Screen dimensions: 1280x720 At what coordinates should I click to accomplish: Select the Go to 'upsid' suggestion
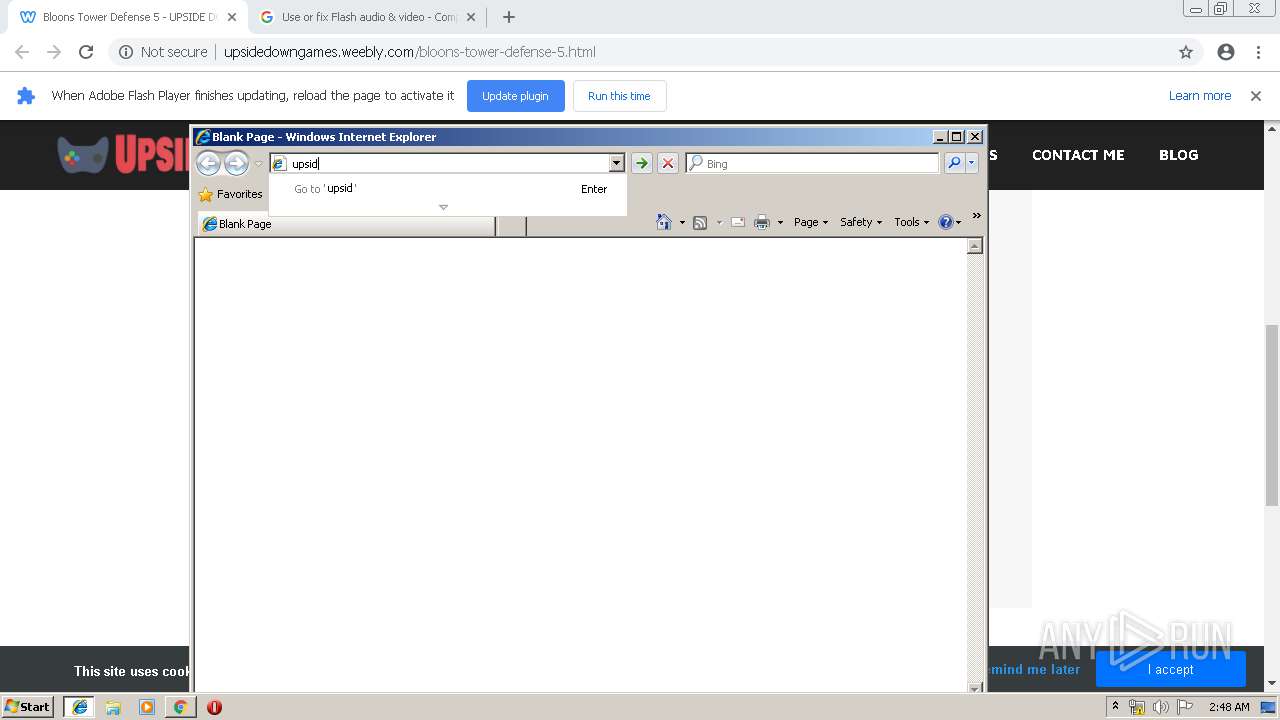pos(448,189)
